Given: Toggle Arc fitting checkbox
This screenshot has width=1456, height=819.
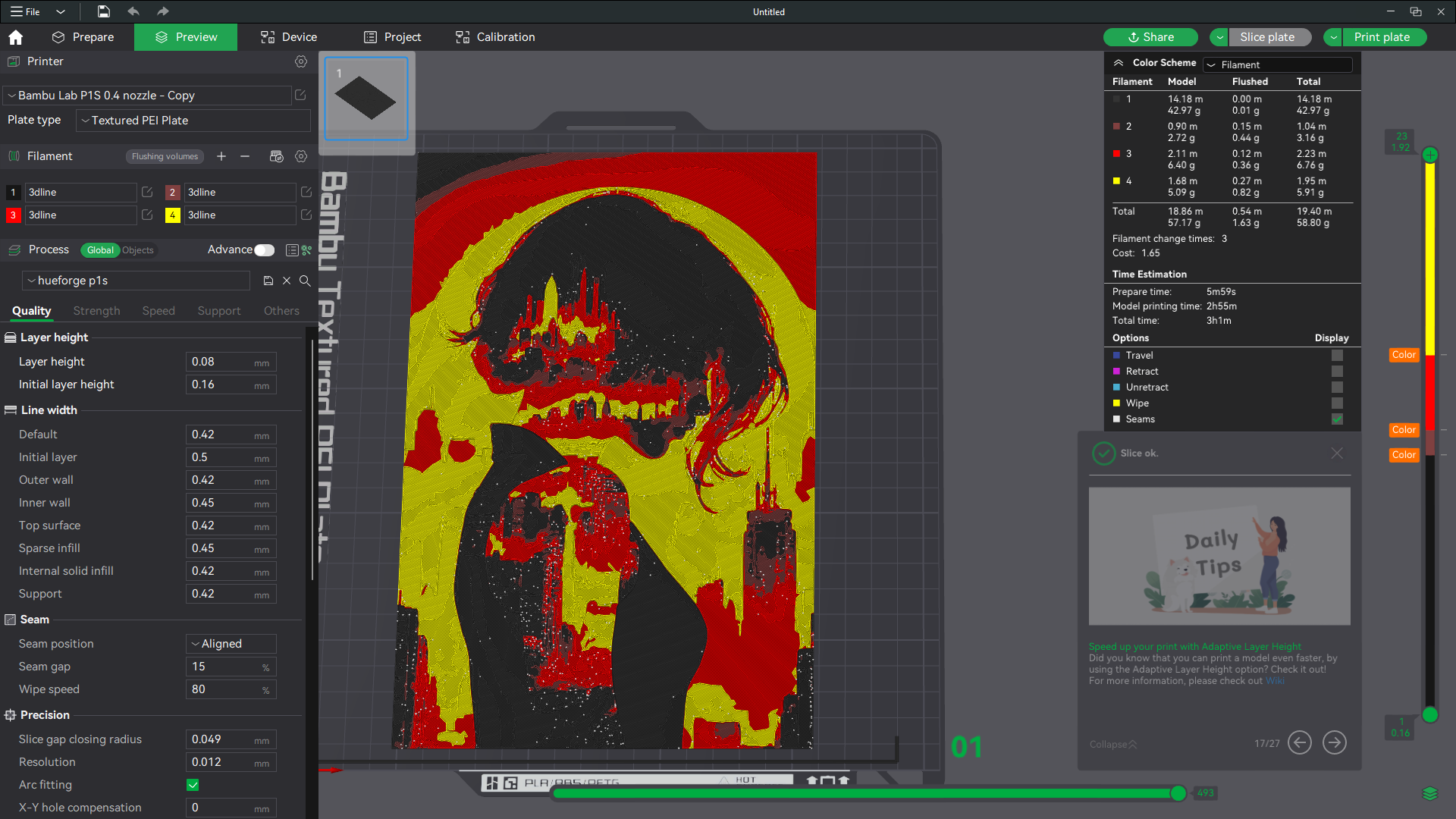Looking at the screenshot, I should pos(193,785).
